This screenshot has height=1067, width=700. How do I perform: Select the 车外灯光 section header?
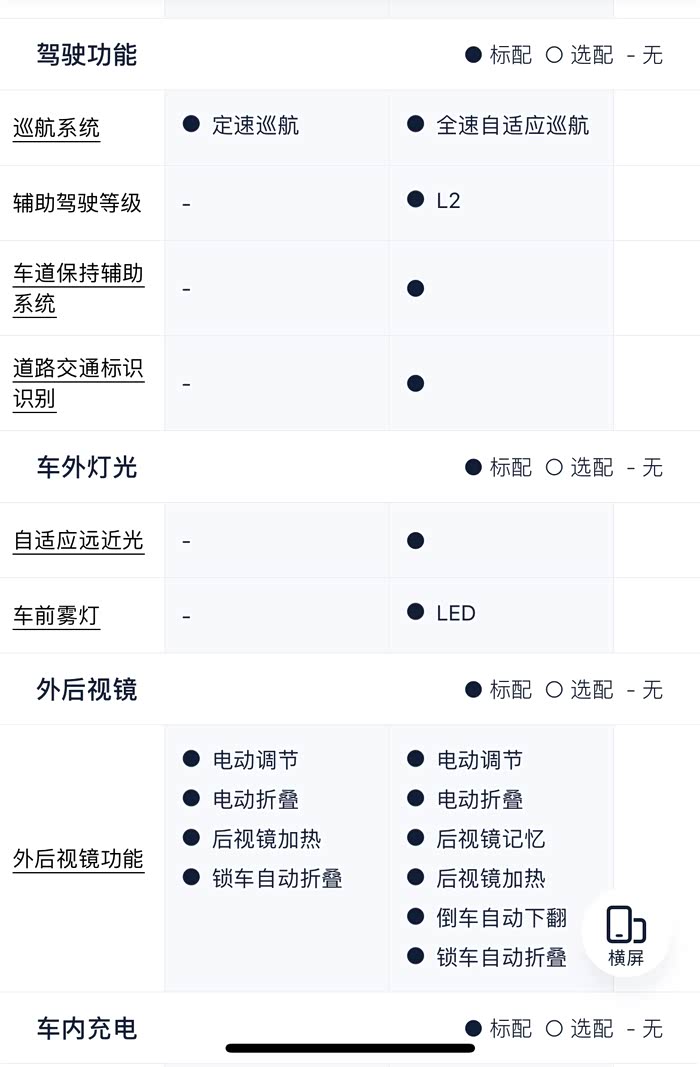click(87, 467)
